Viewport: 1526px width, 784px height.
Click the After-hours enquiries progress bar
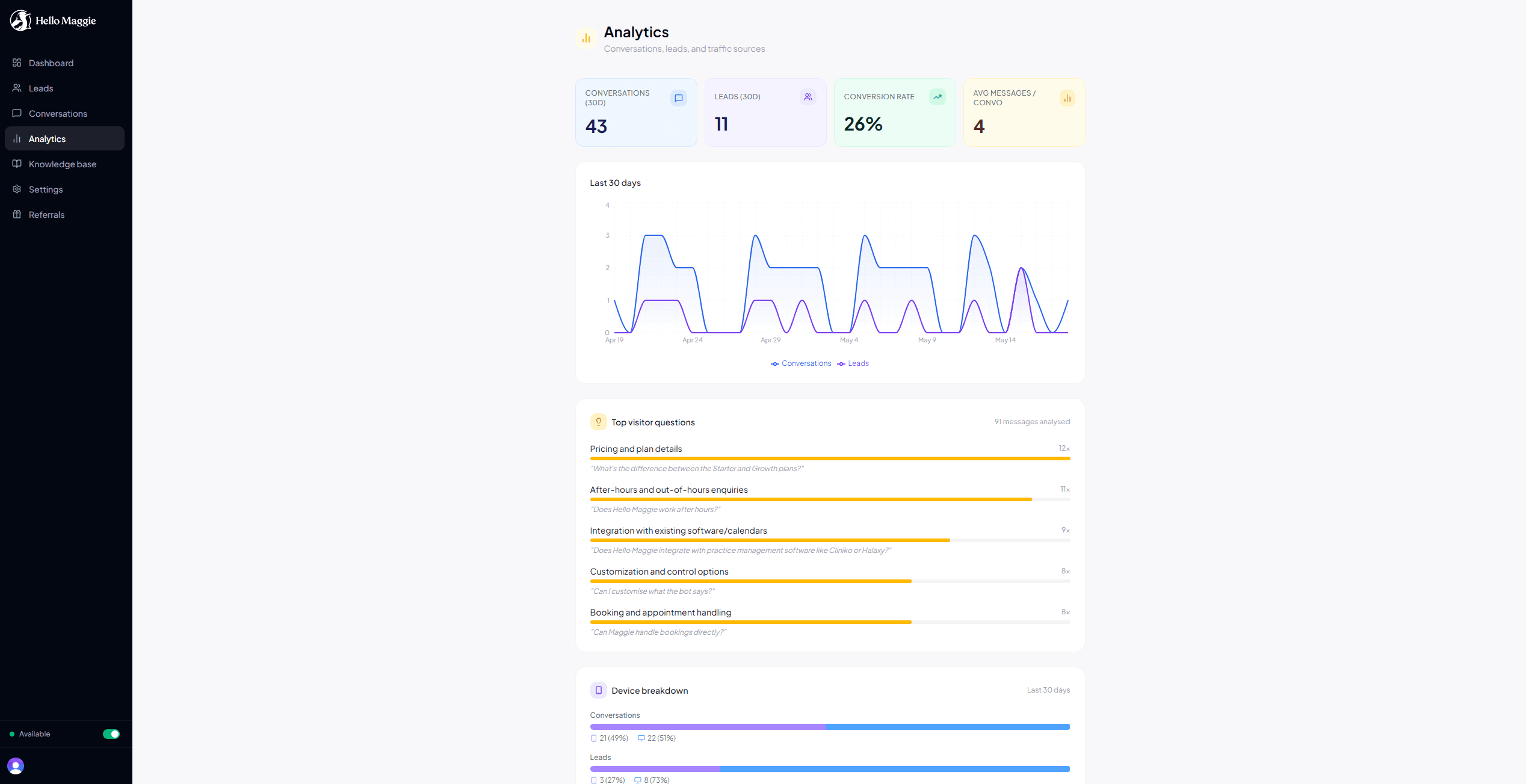[x=830, y=499]
